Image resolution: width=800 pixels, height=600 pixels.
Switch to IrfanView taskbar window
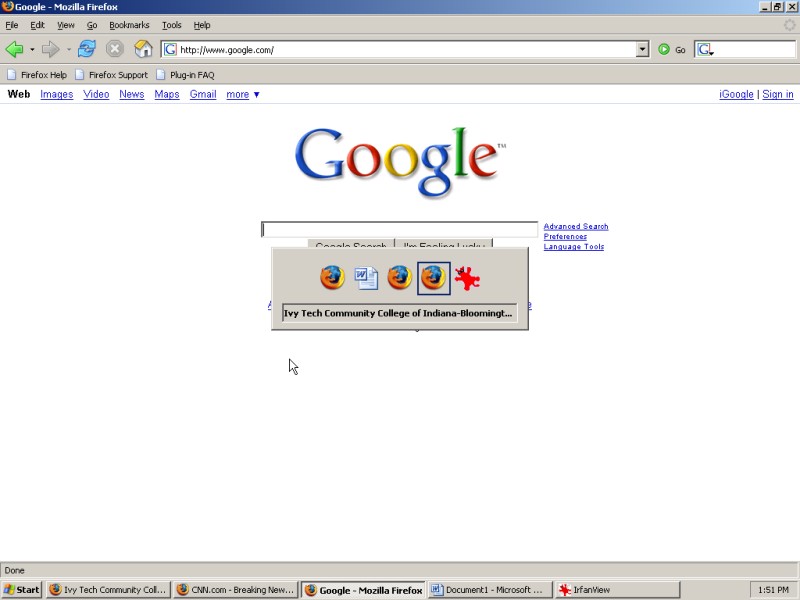click(617, 590)
